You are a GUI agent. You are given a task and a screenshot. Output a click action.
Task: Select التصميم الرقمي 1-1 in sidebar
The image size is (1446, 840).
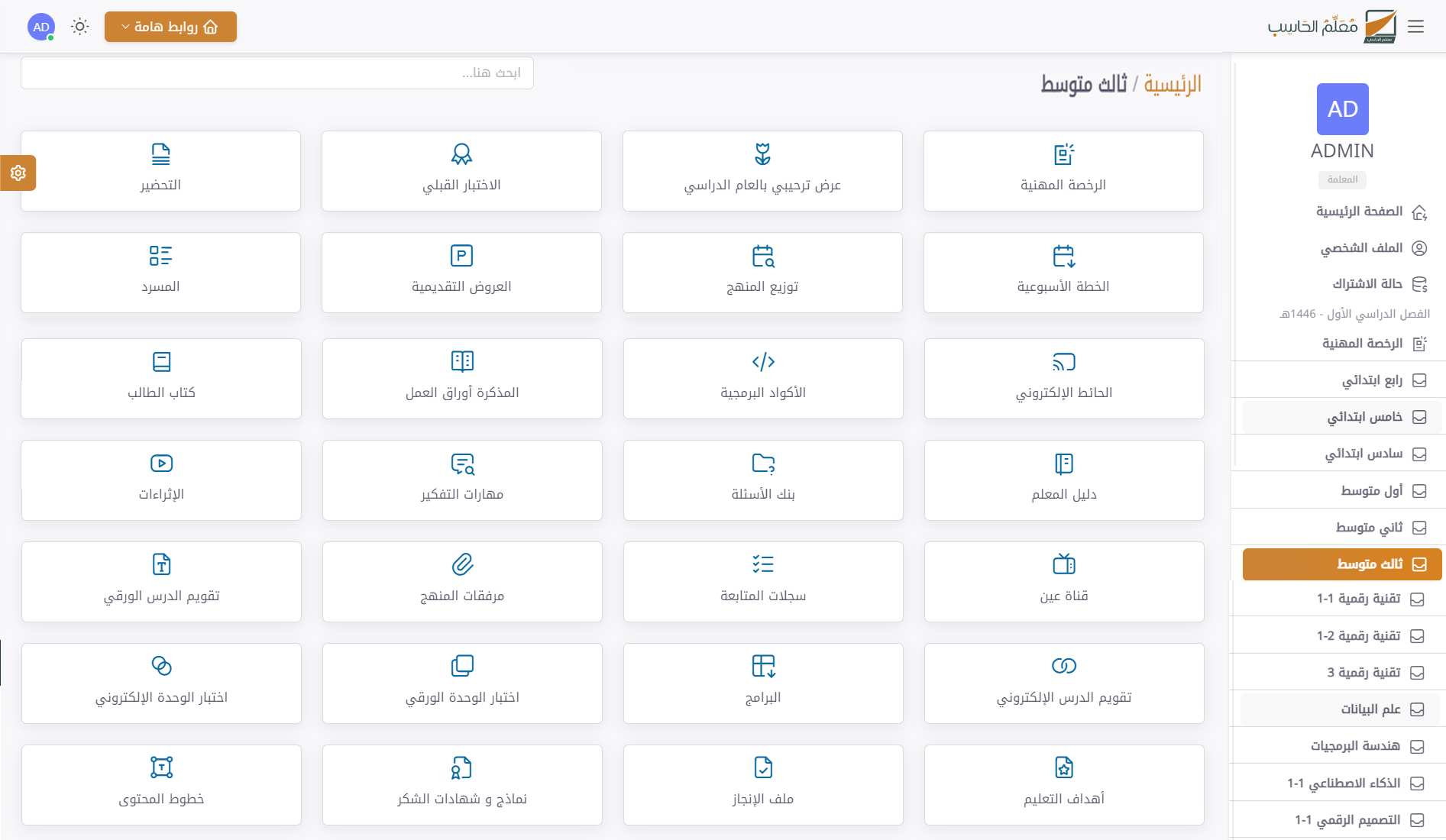[1340, 820]
